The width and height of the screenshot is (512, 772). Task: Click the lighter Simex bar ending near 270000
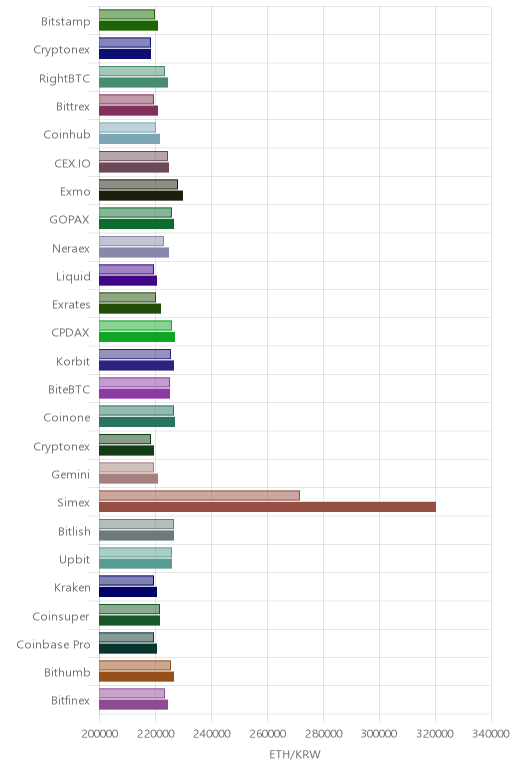199,495
